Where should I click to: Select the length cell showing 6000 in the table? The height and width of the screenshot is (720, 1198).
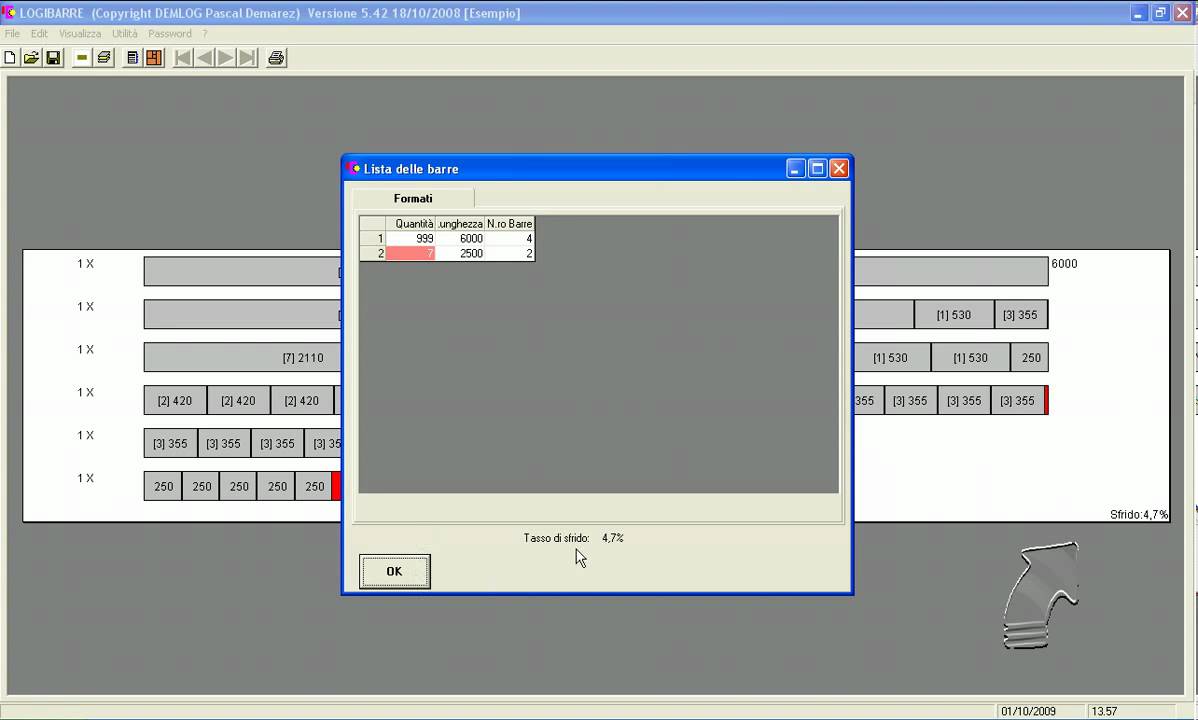460,238
